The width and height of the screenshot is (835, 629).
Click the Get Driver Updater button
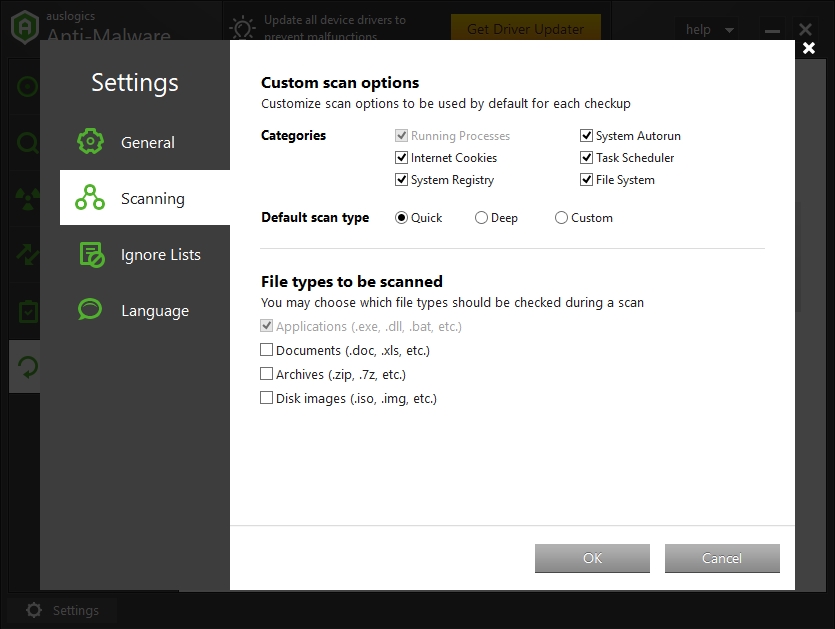525,29
